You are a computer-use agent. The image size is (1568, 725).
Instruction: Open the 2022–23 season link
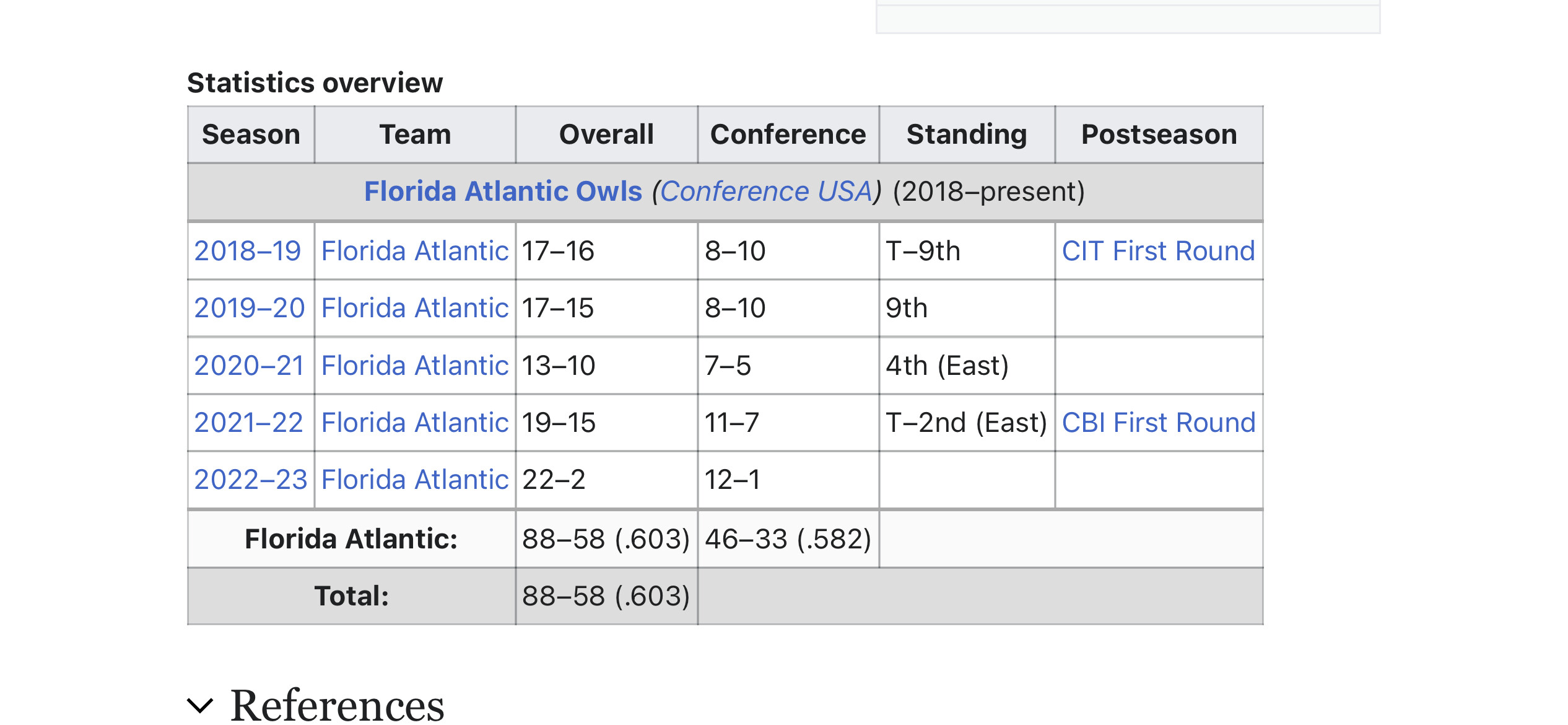250,480
